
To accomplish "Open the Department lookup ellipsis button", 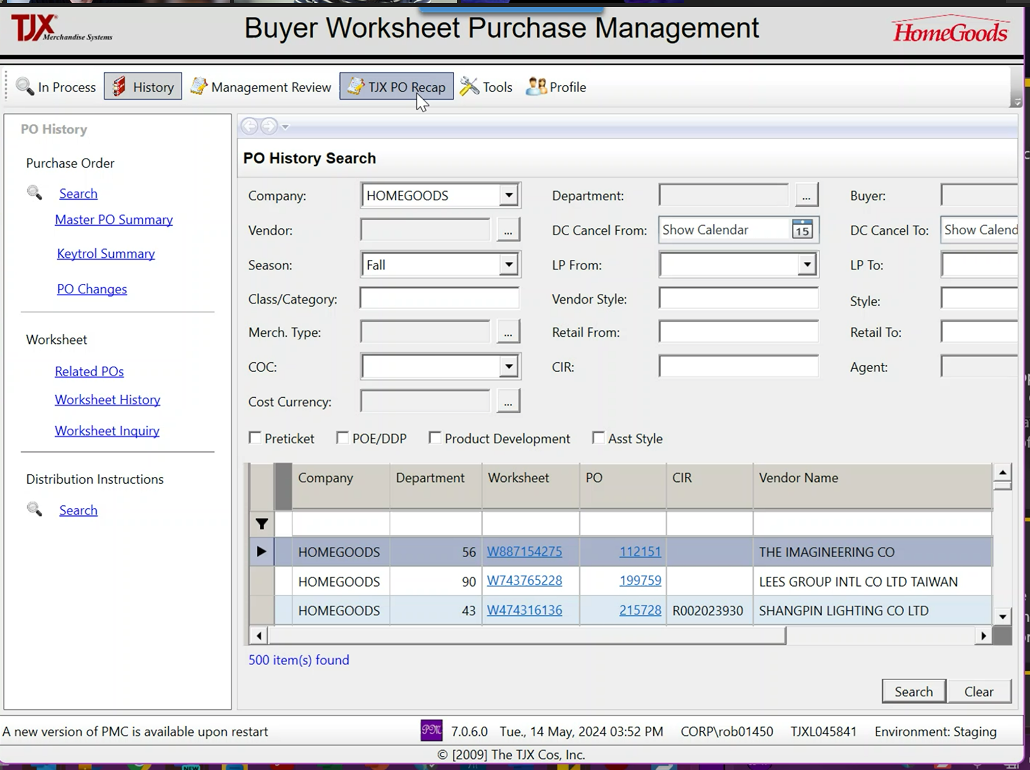I will pos(806,195).
